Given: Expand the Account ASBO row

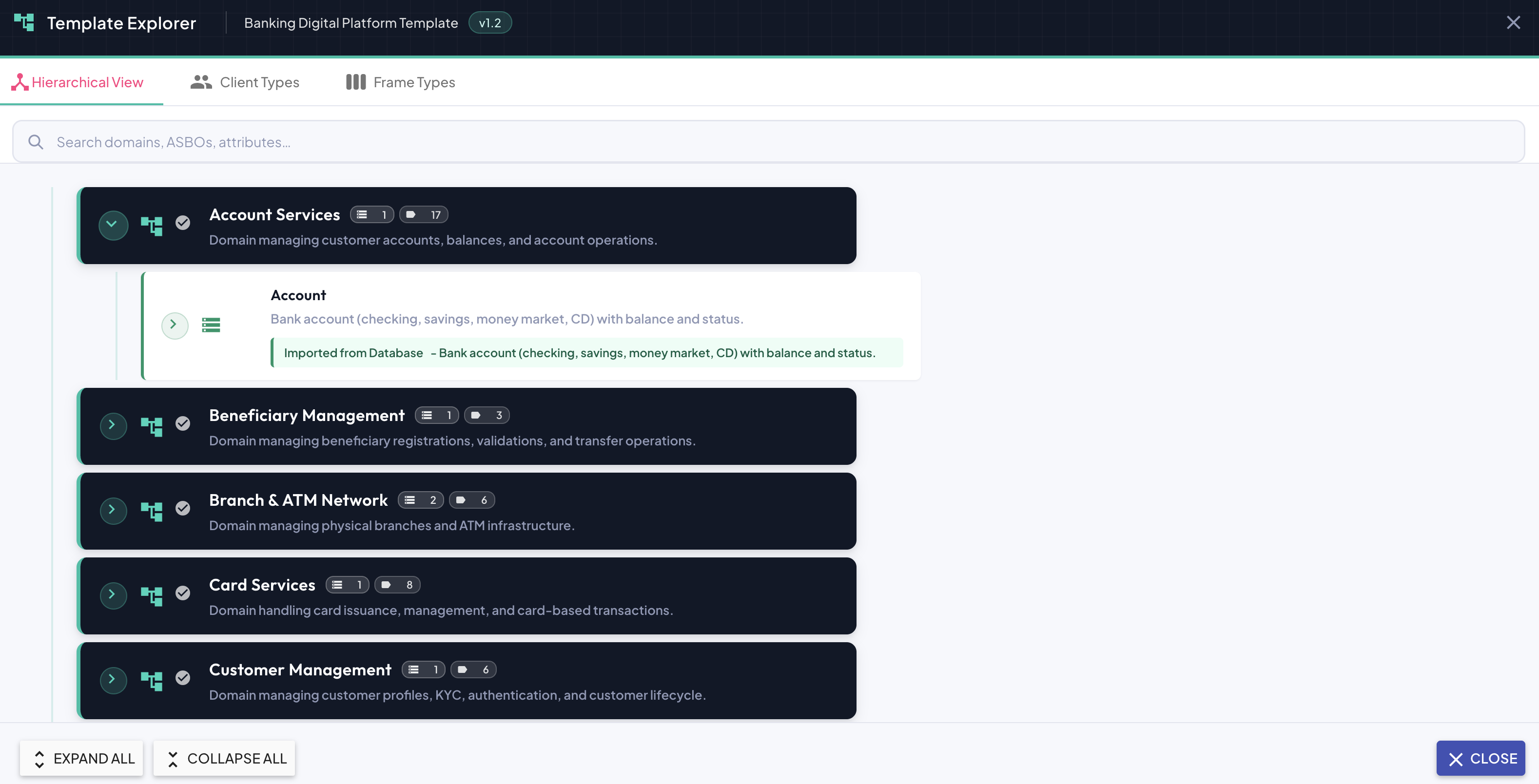Looking at the screenshot, I should coord(175,325).
